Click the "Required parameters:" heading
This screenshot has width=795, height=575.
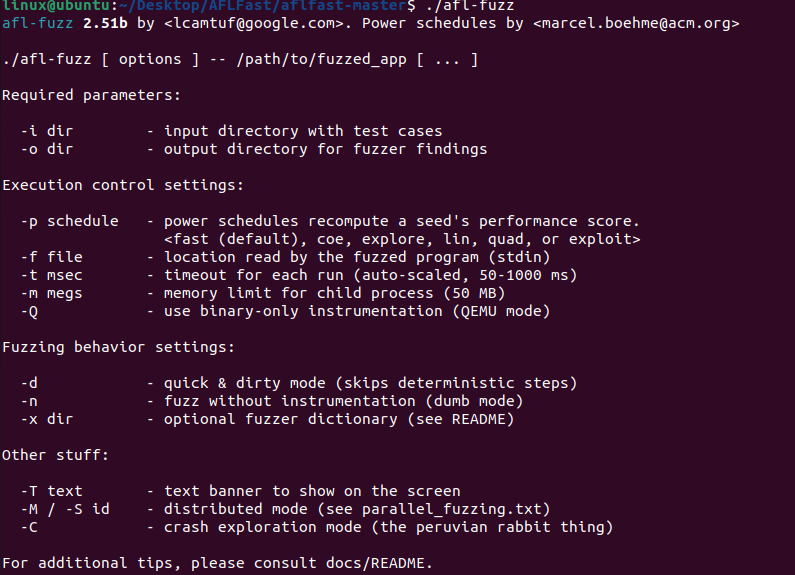(x=92, y=95)
